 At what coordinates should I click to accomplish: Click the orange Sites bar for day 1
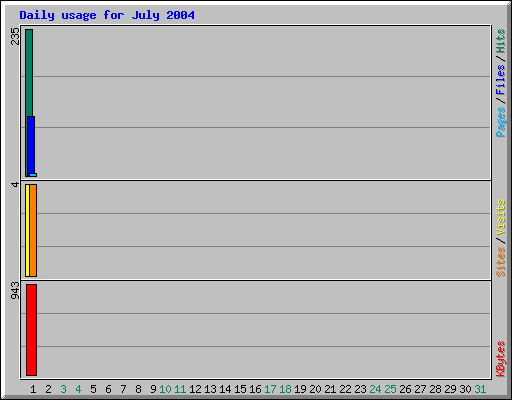click(33, 230)
